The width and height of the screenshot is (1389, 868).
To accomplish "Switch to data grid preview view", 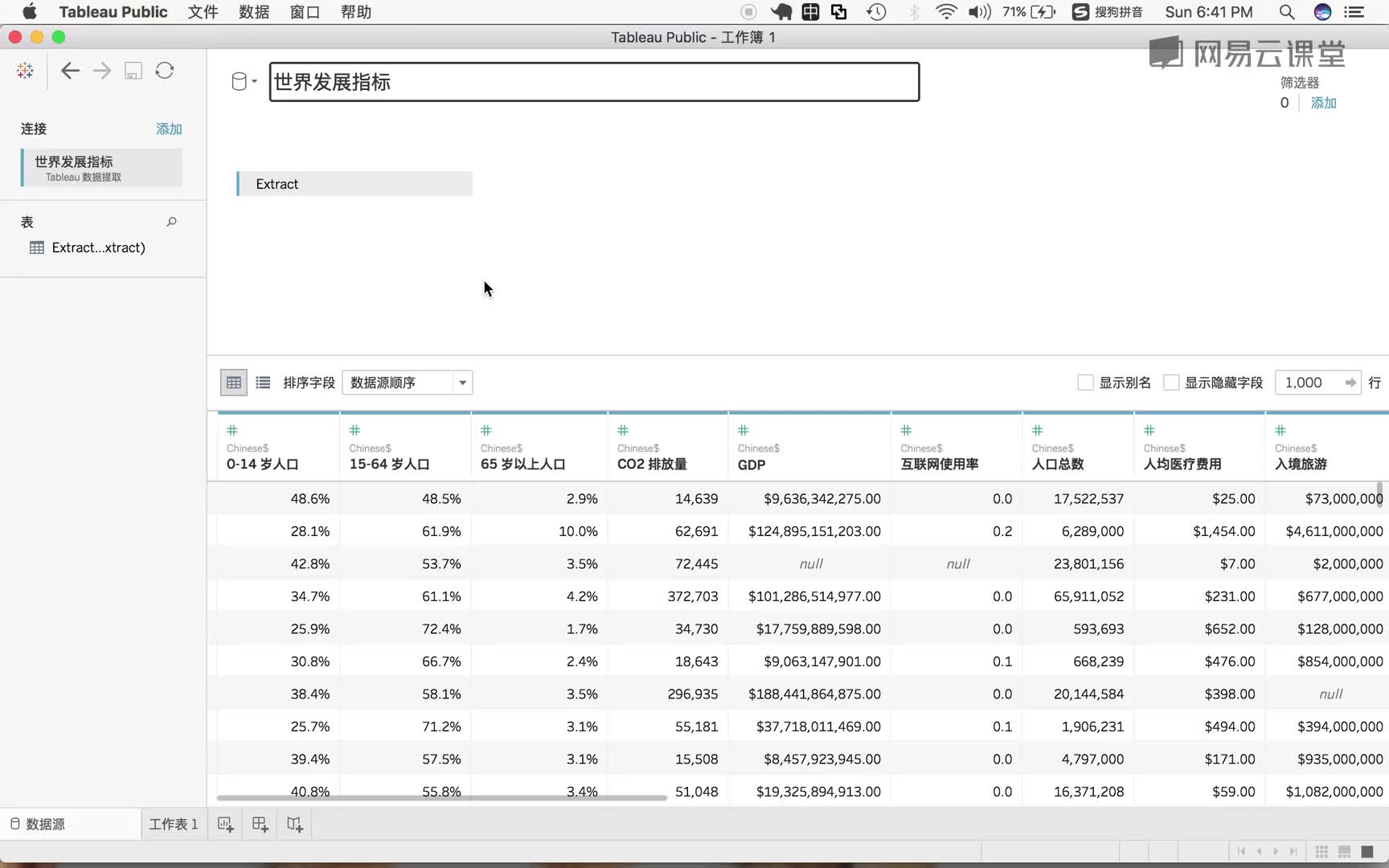I will tap(234, 383).
